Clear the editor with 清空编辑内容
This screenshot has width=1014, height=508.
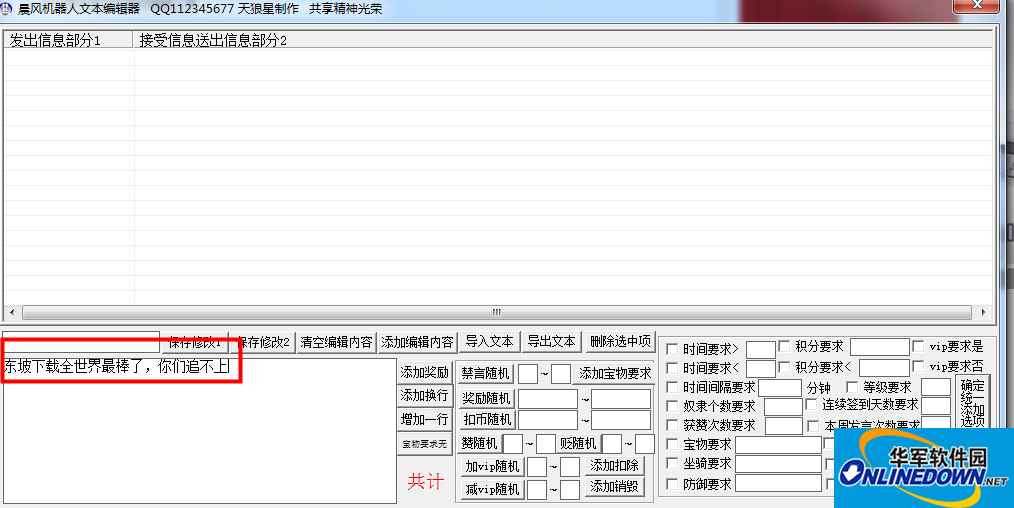pyautogui.click(x=336, y=342)
